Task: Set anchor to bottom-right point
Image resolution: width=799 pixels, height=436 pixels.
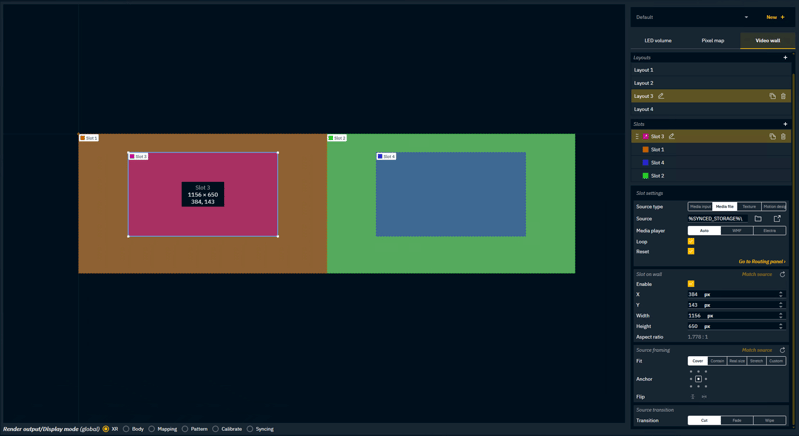Action: point(706,386)
